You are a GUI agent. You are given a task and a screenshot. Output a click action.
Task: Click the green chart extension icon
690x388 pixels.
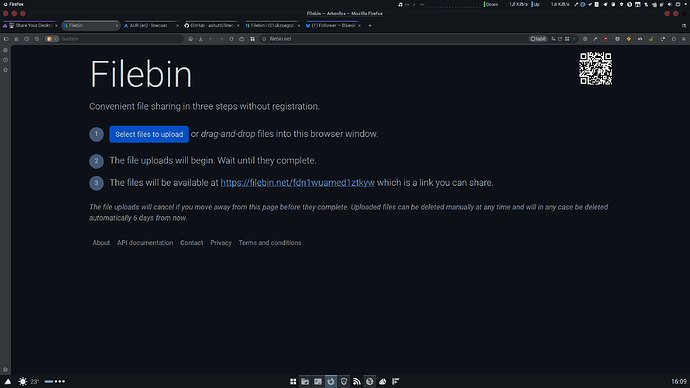click(651, 39)
